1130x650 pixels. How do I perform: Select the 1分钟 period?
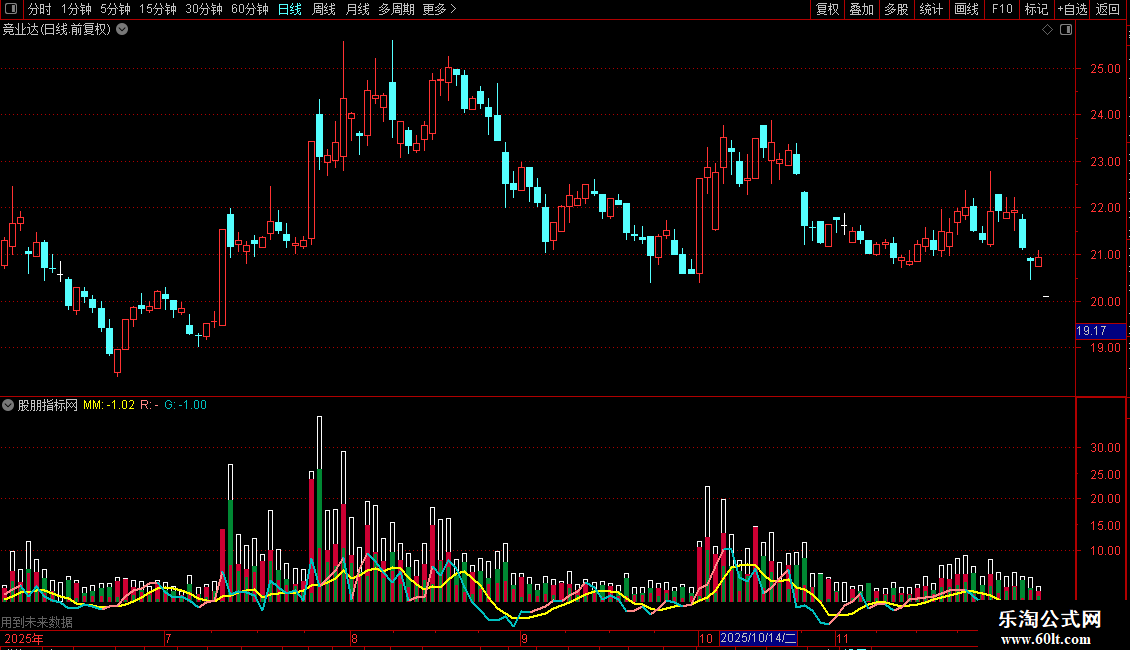[76, 9]
